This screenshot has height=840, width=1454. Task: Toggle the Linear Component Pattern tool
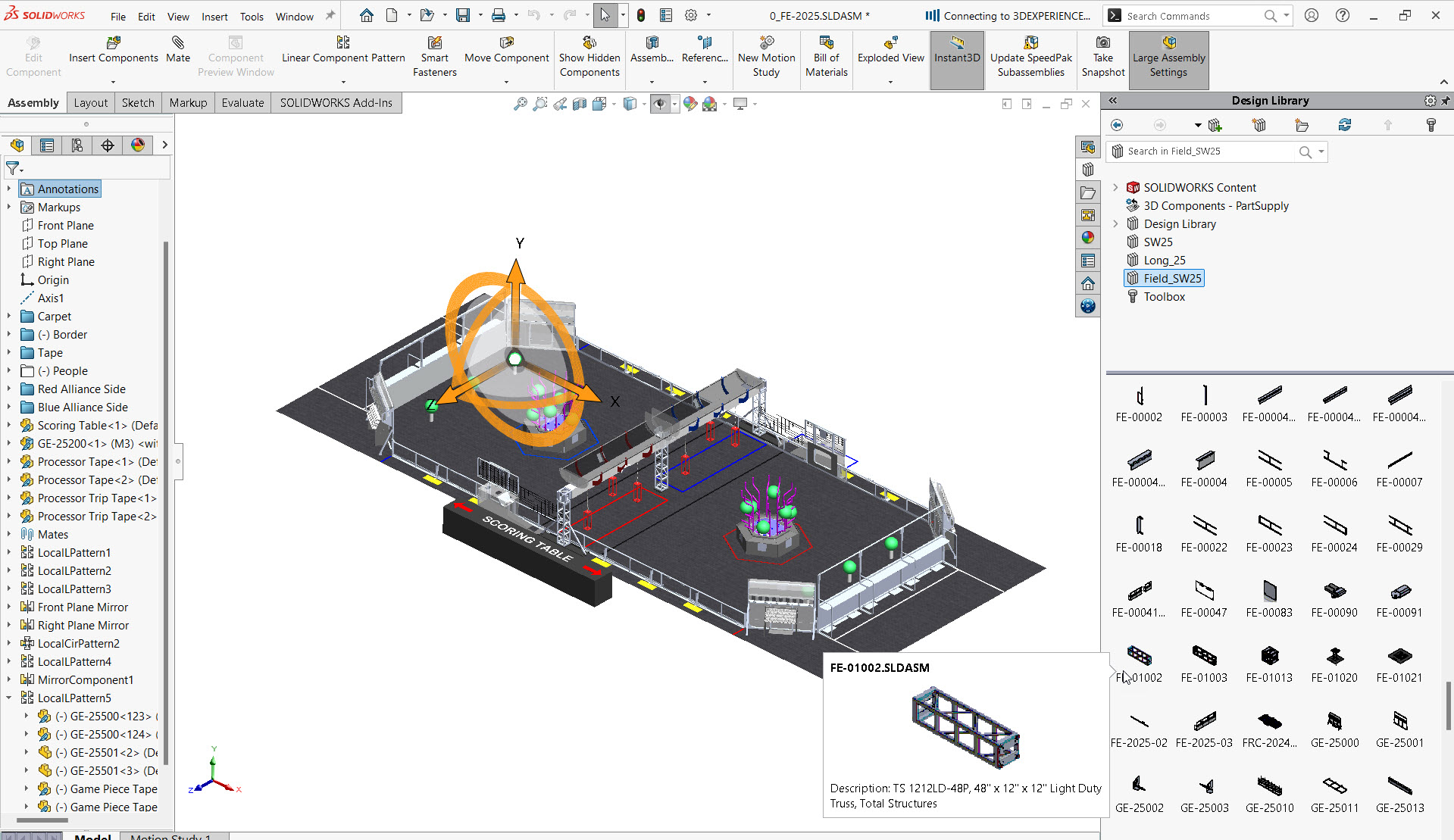[342, 52]
